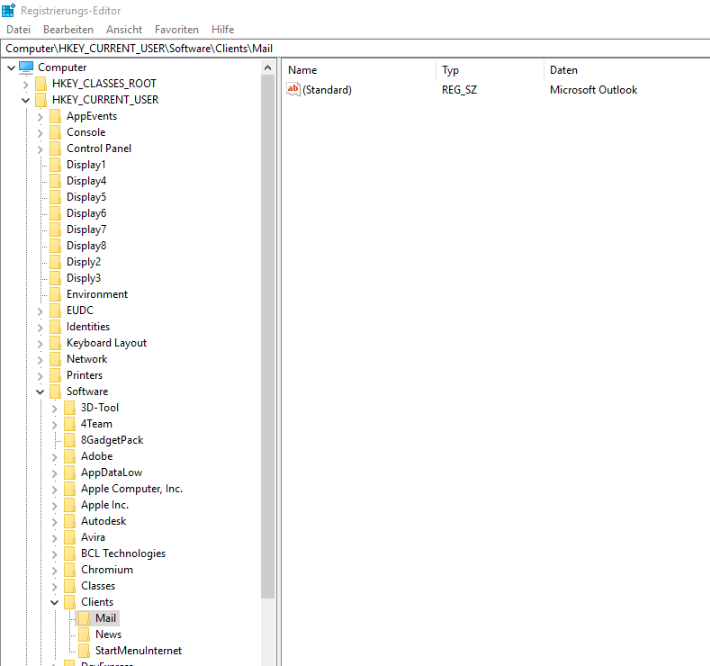Click the REG_SZ type cell
710x666 pixels.
pos(459,90)
